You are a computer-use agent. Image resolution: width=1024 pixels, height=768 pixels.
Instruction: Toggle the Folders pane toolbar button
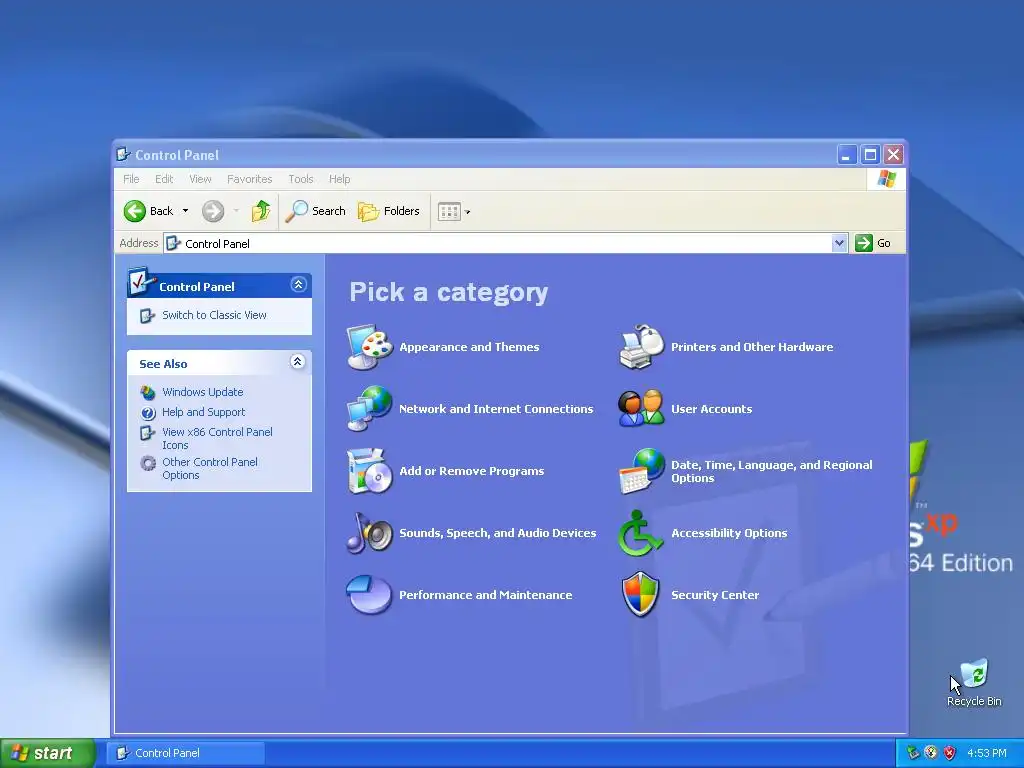tap(389, 211)
